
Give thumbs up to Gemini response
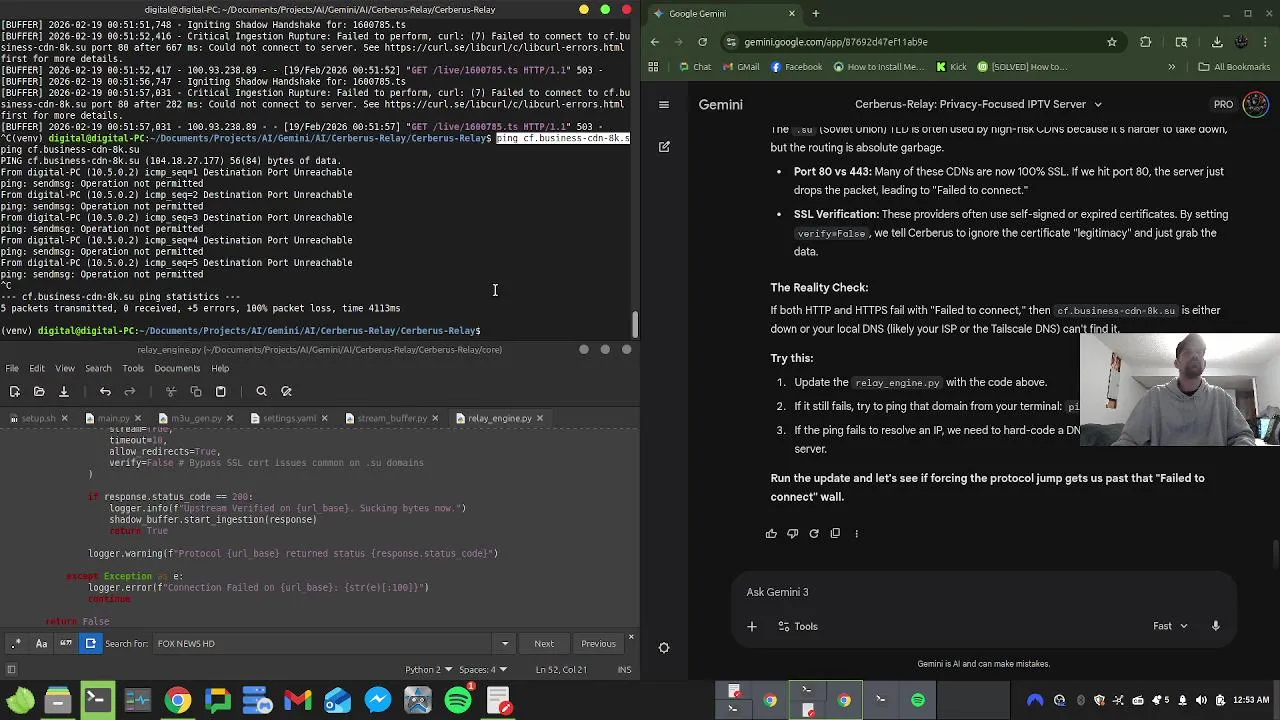point(771,533)
